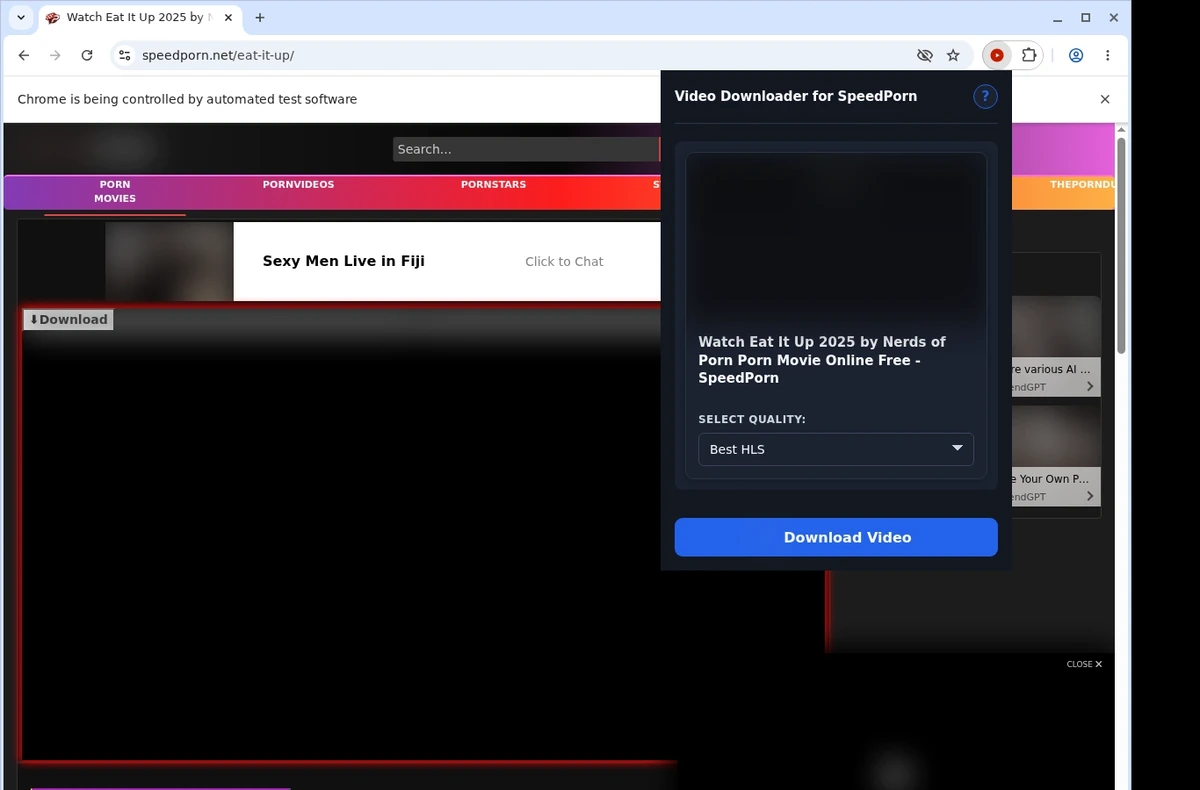This screenshot has width=1200, height=790.
Task: Click the page vertical scrollbar
Action: [1121, 245]
